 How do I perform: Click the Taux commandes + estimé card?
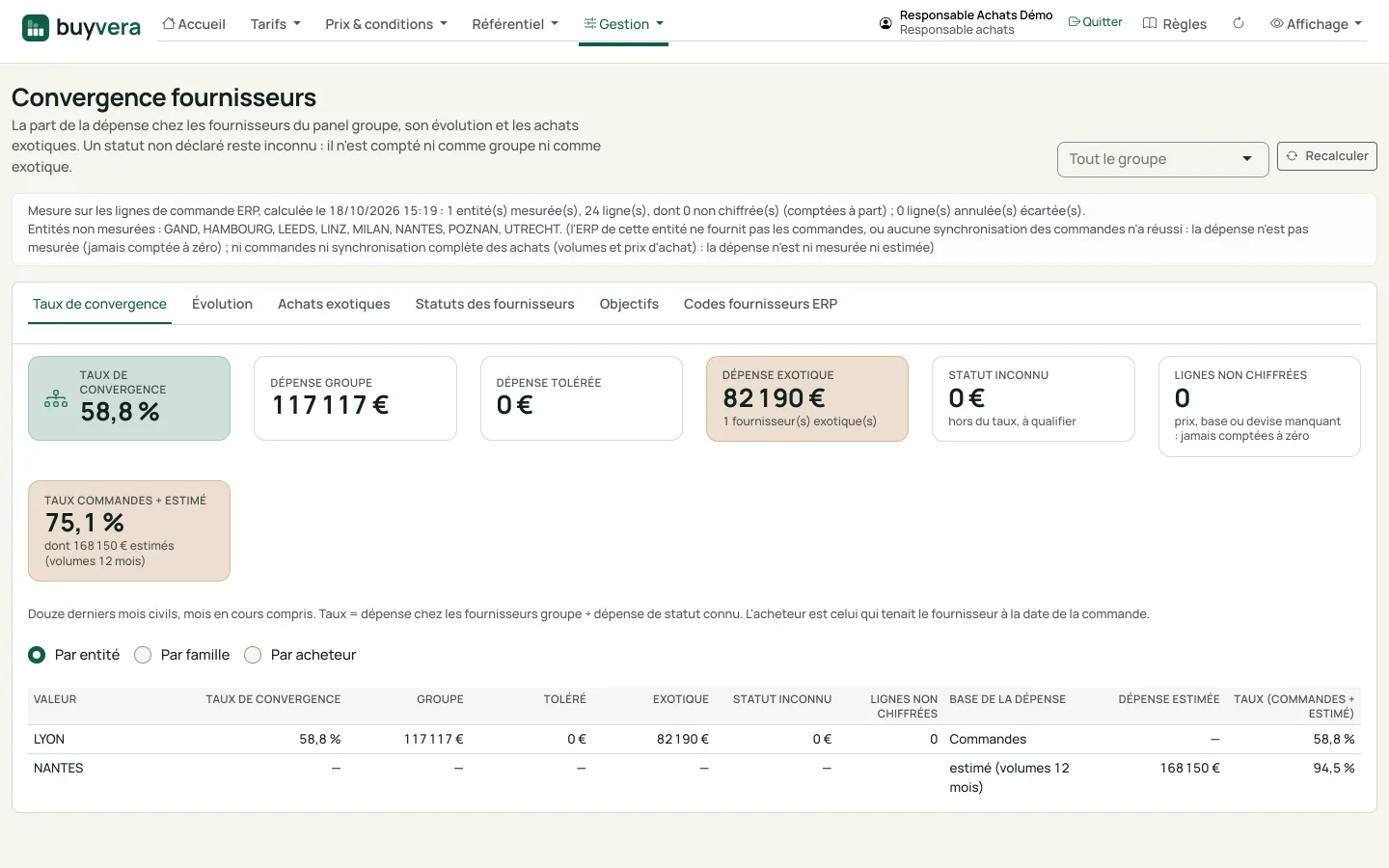click(129, 530)
